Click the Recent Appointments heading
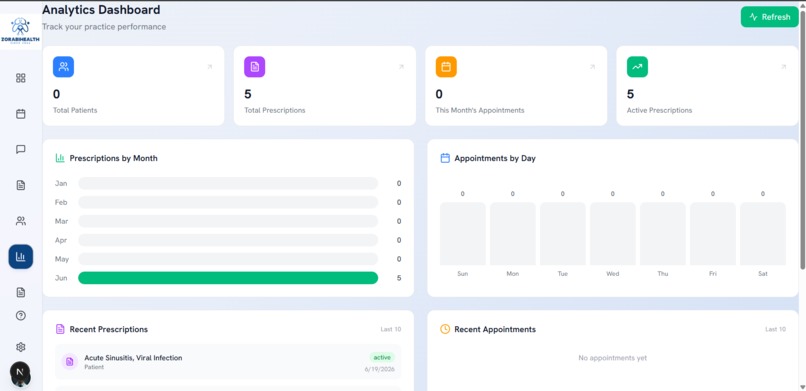 pyautogui.click(x=495, y=329)
